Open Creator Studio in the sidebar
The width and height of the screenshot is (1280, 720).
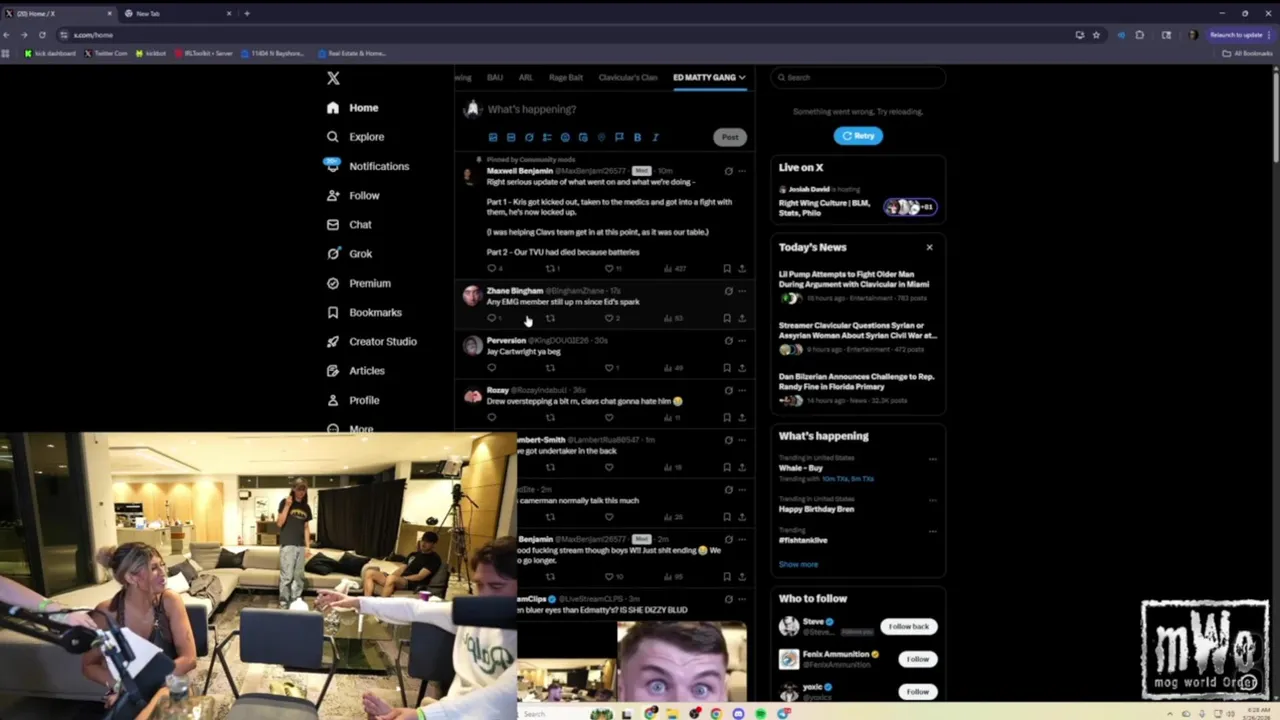(372, 341)
